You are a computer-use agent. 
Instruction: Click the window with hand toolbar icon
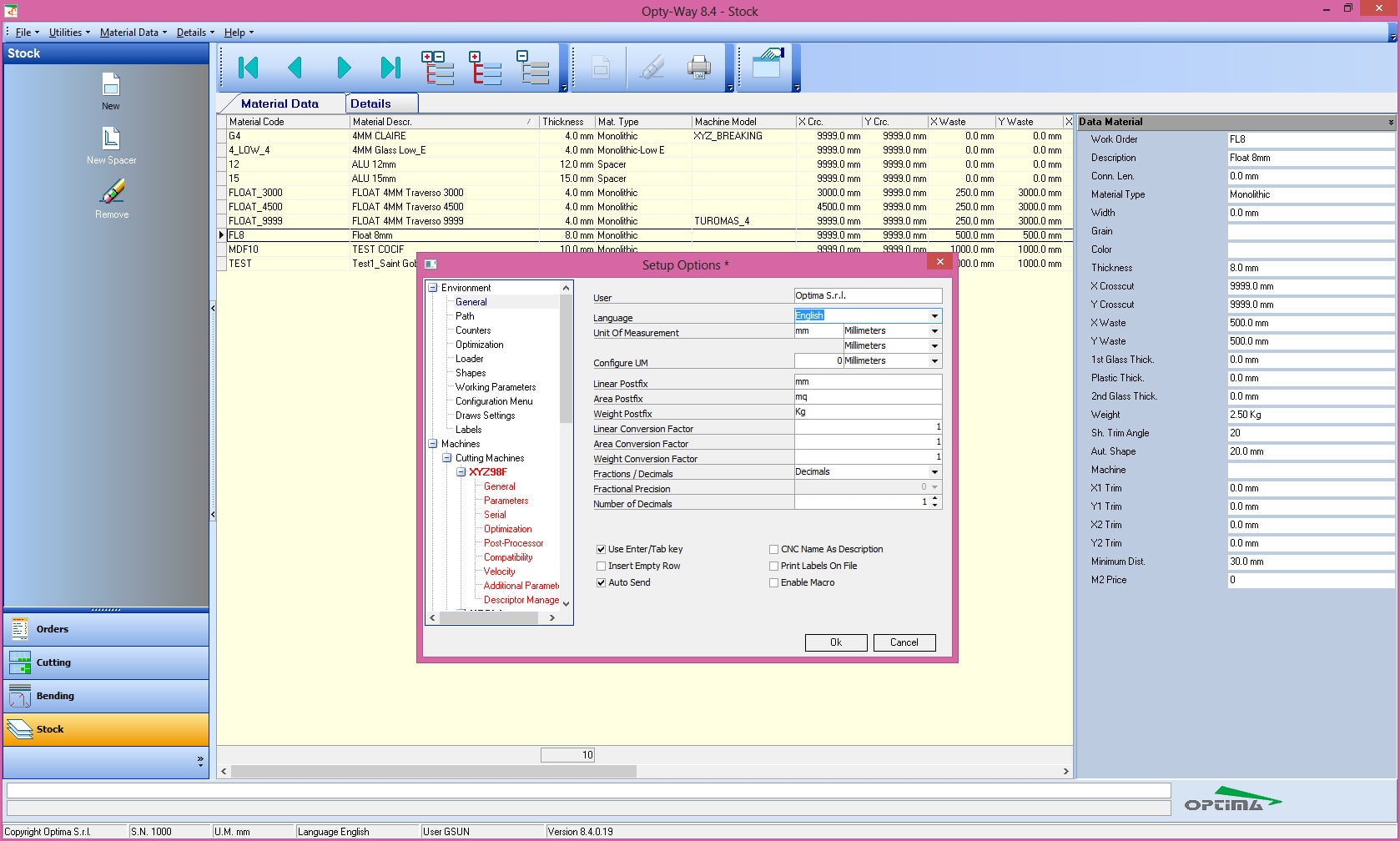tap(768, 64)
